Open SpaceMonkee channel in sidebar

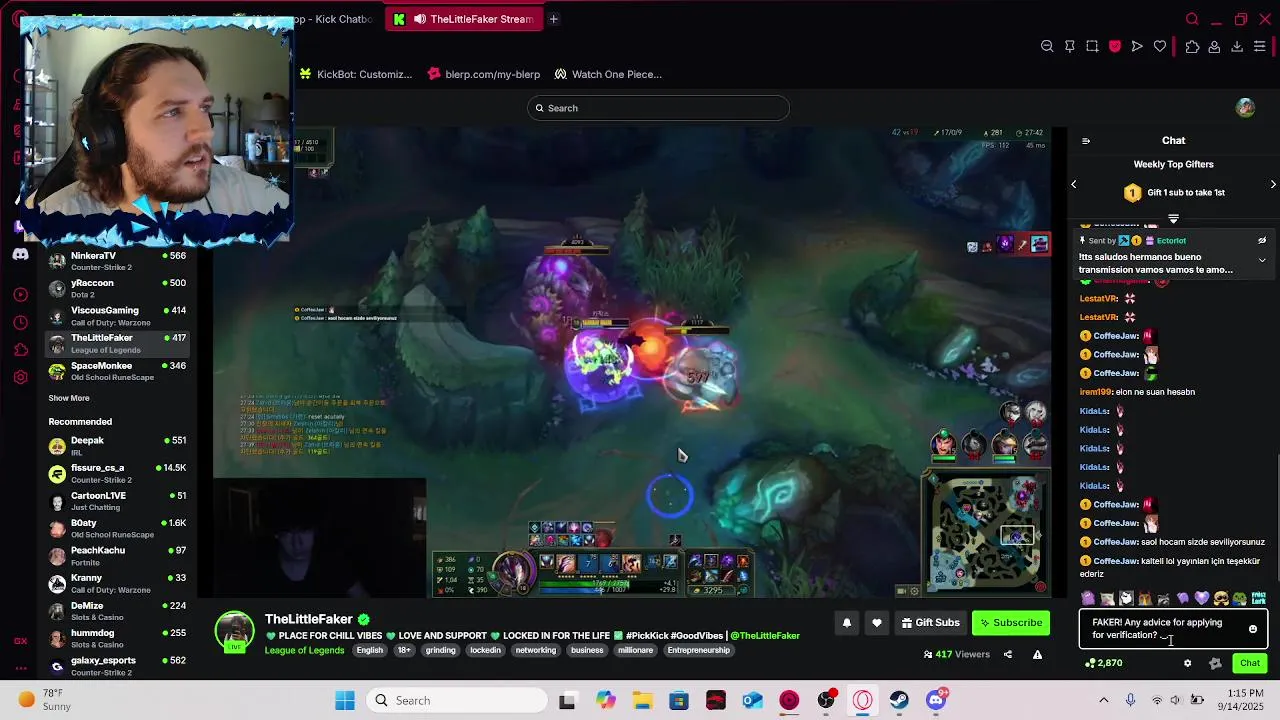pos(117,371)
